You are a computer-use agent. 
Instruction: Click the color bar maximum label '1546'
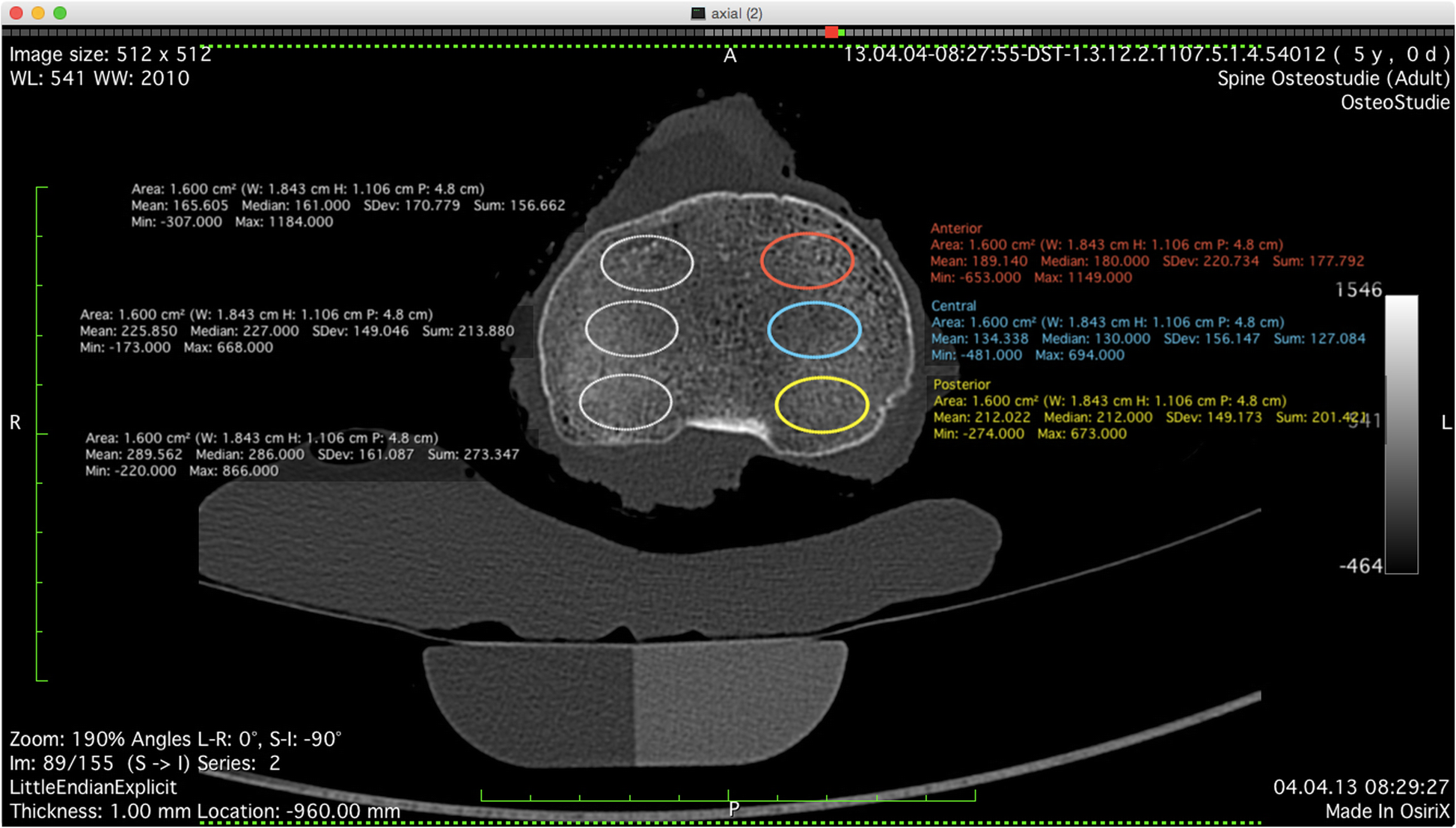(1359, 290)
